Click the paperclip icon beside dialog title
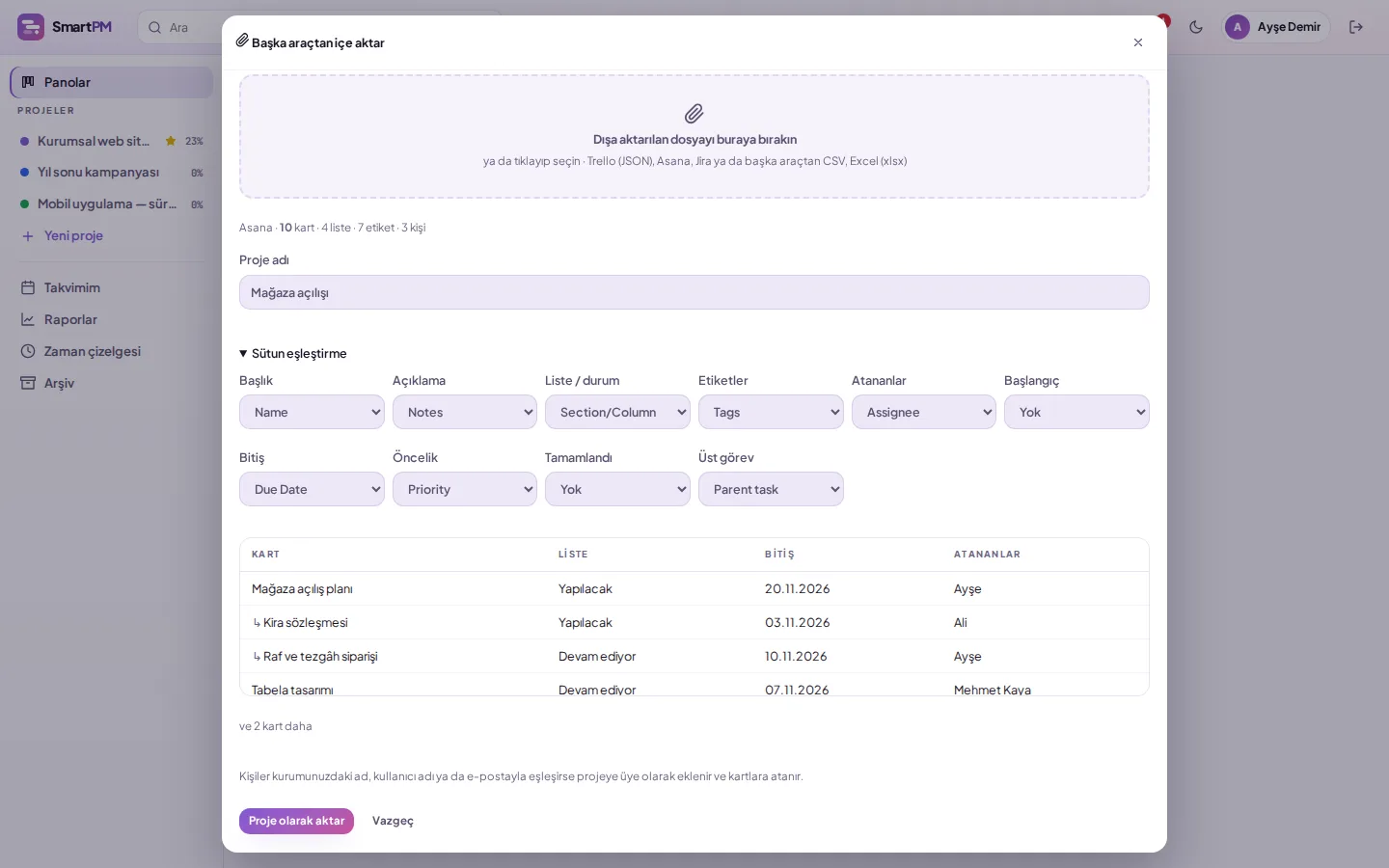 (x=242, y=41)
